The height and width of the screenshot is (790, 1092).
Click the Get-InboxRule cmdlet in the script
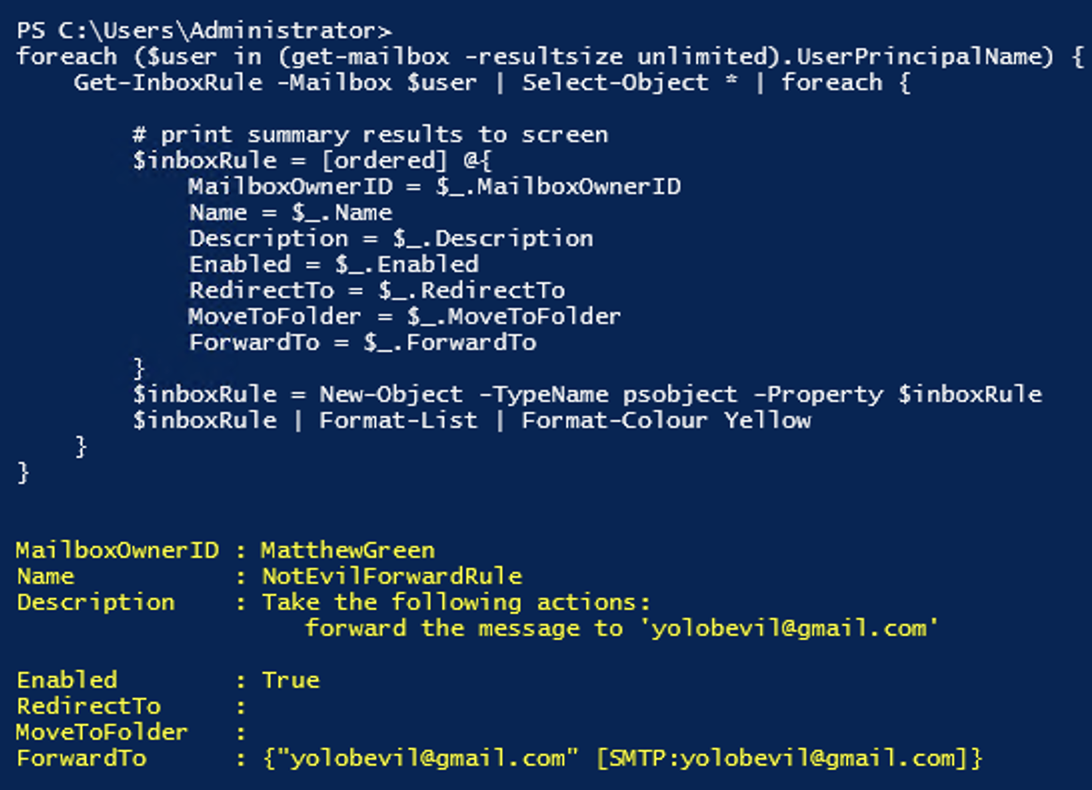click(168, 82)
